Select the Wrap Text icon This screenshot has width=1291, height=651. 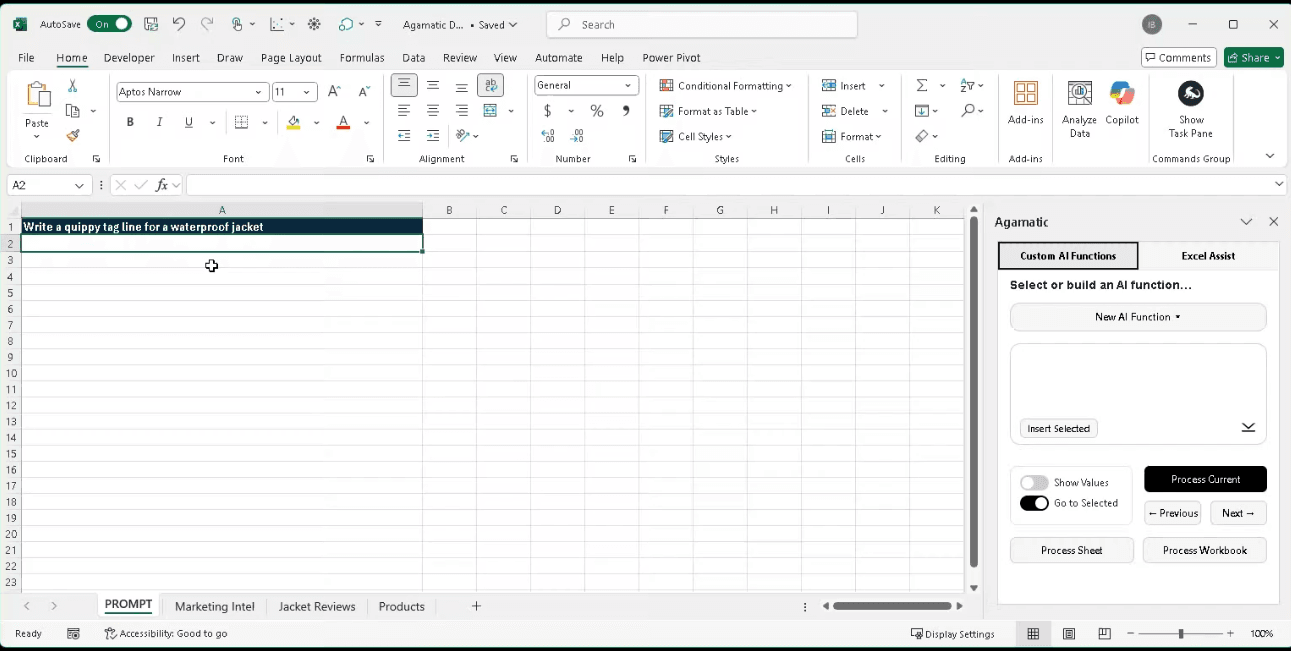[x=490, y=85]
